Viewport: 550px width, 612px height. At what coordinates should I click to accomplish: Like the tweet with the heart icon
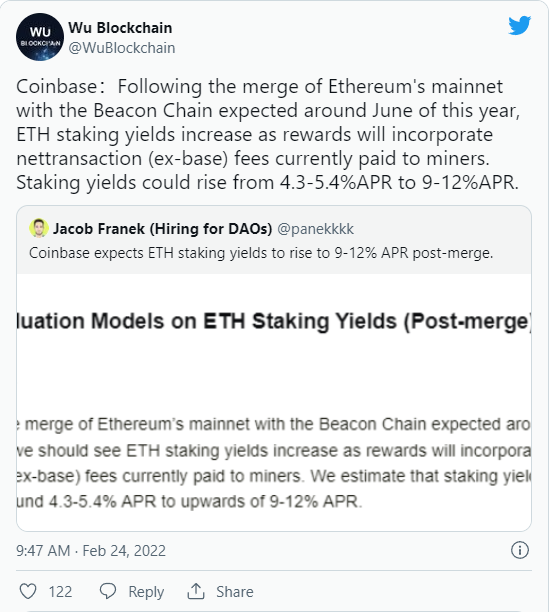[x=28, y=591]
